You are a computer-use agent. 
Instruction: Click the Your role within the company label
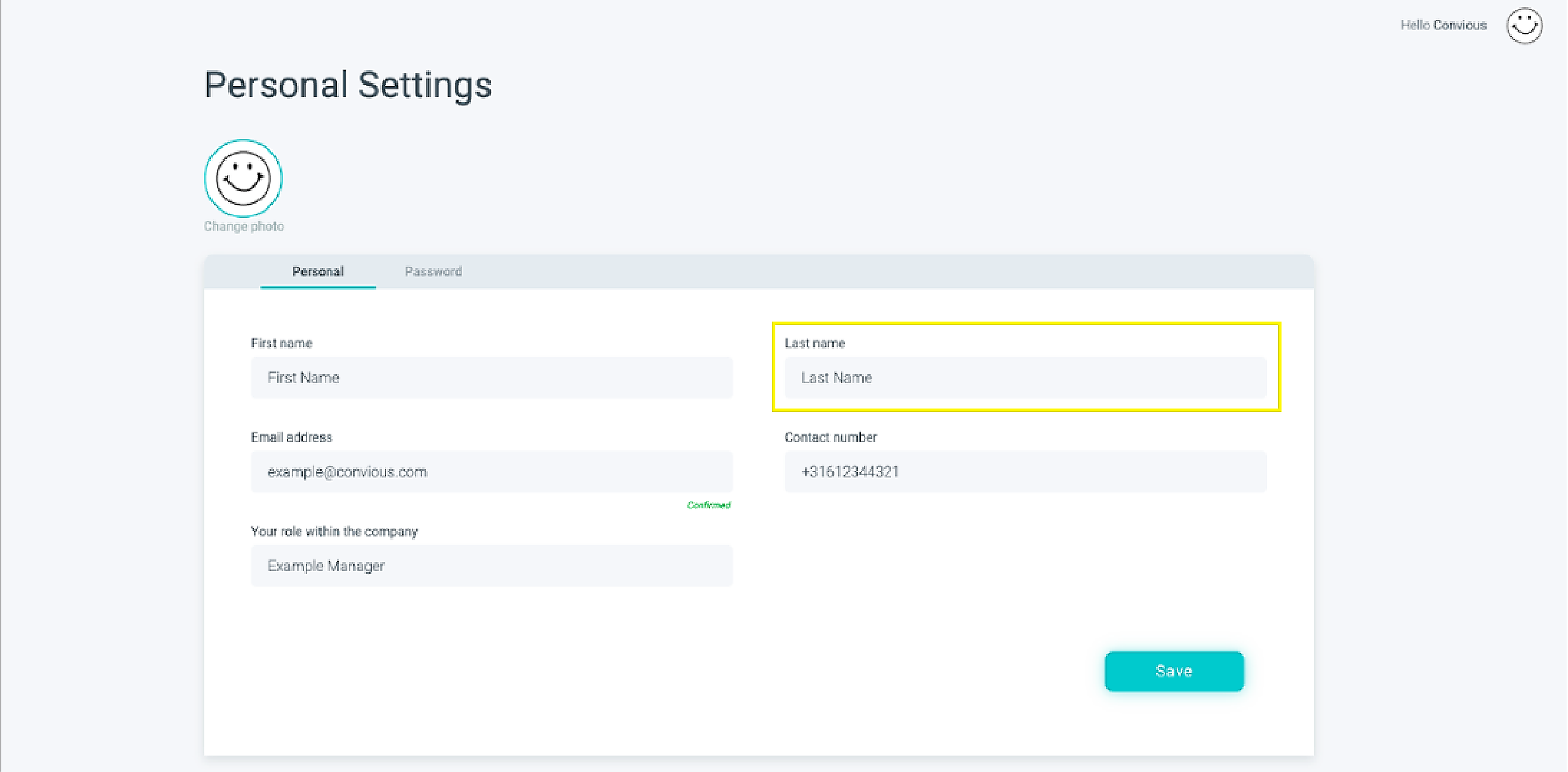click(334, 531)
